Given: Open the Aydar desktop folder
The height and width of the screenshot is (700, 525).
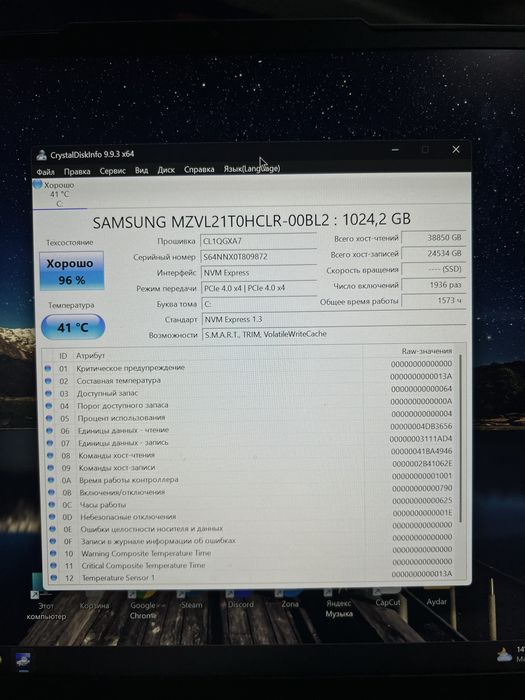Looking at the screenshot, I should click(436, 596).
